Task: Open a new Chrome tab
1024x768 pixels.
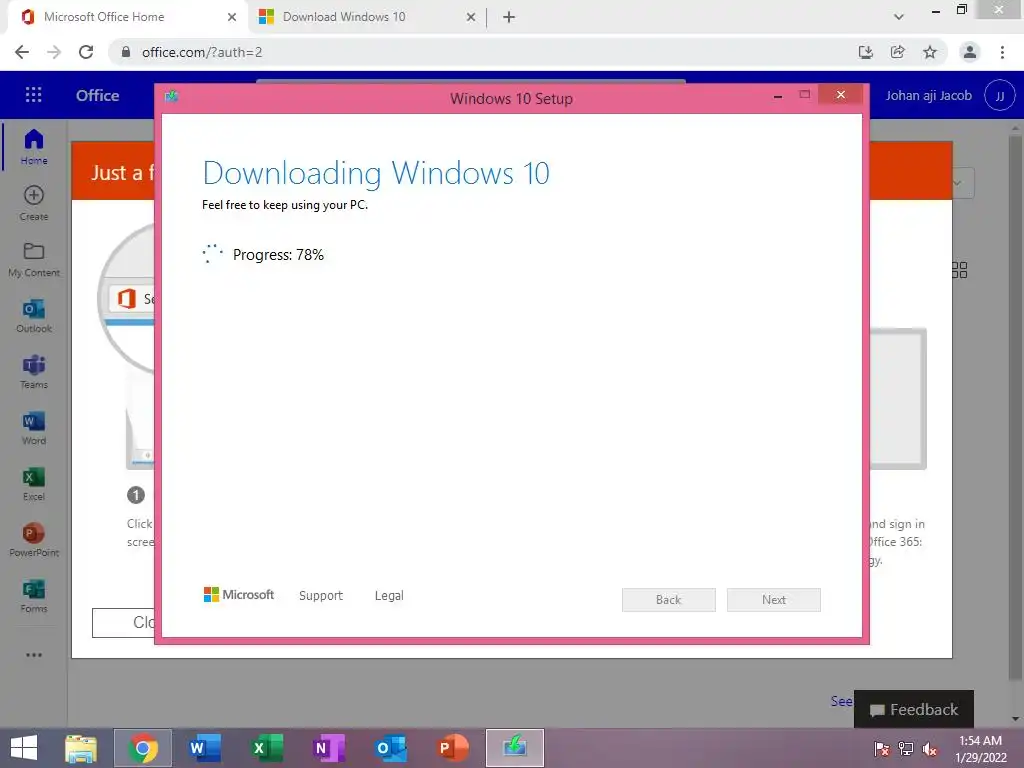Action: click(509, 17)
